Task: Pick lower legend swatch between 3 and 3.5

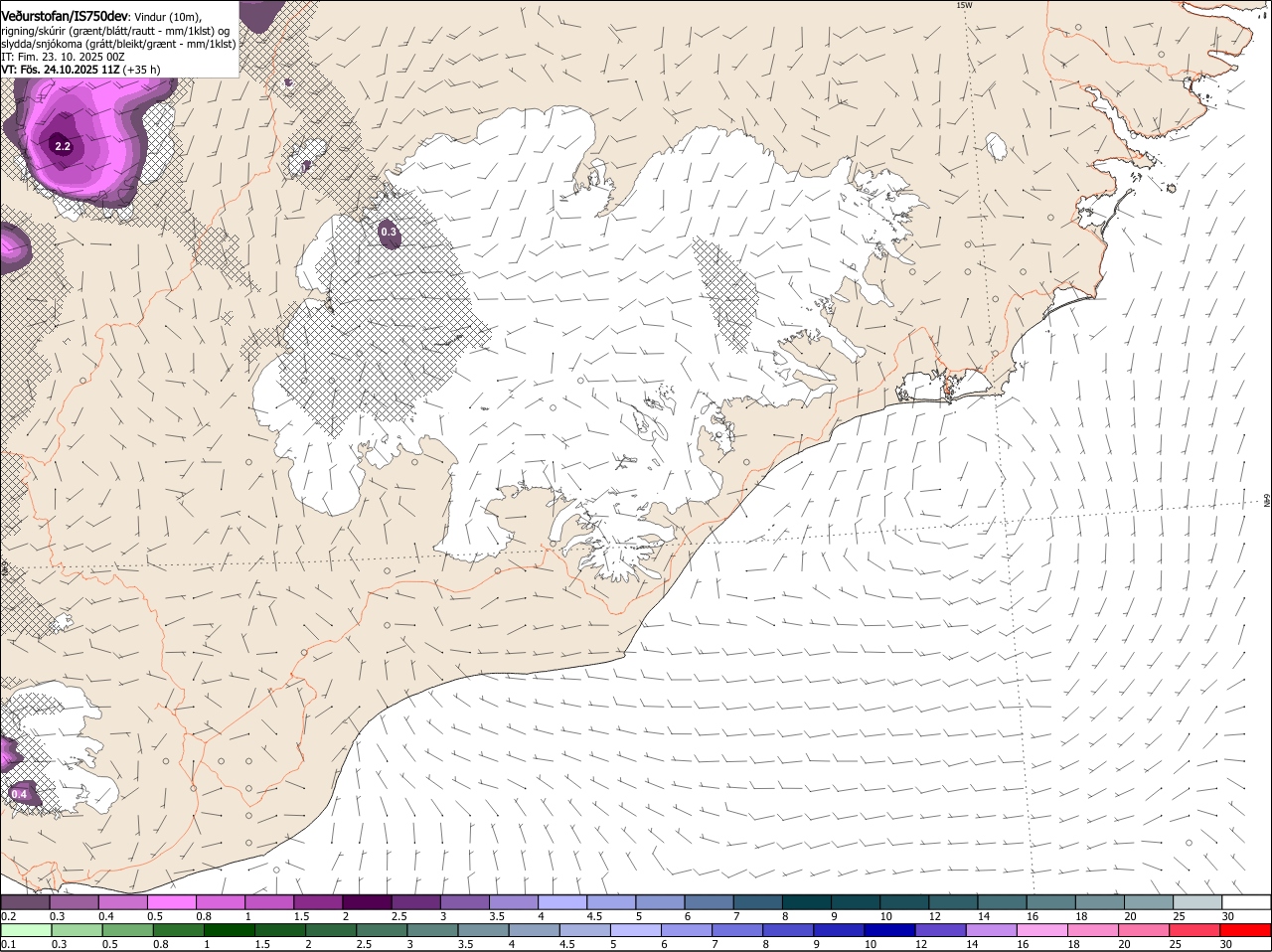Action: click(432, 930)
